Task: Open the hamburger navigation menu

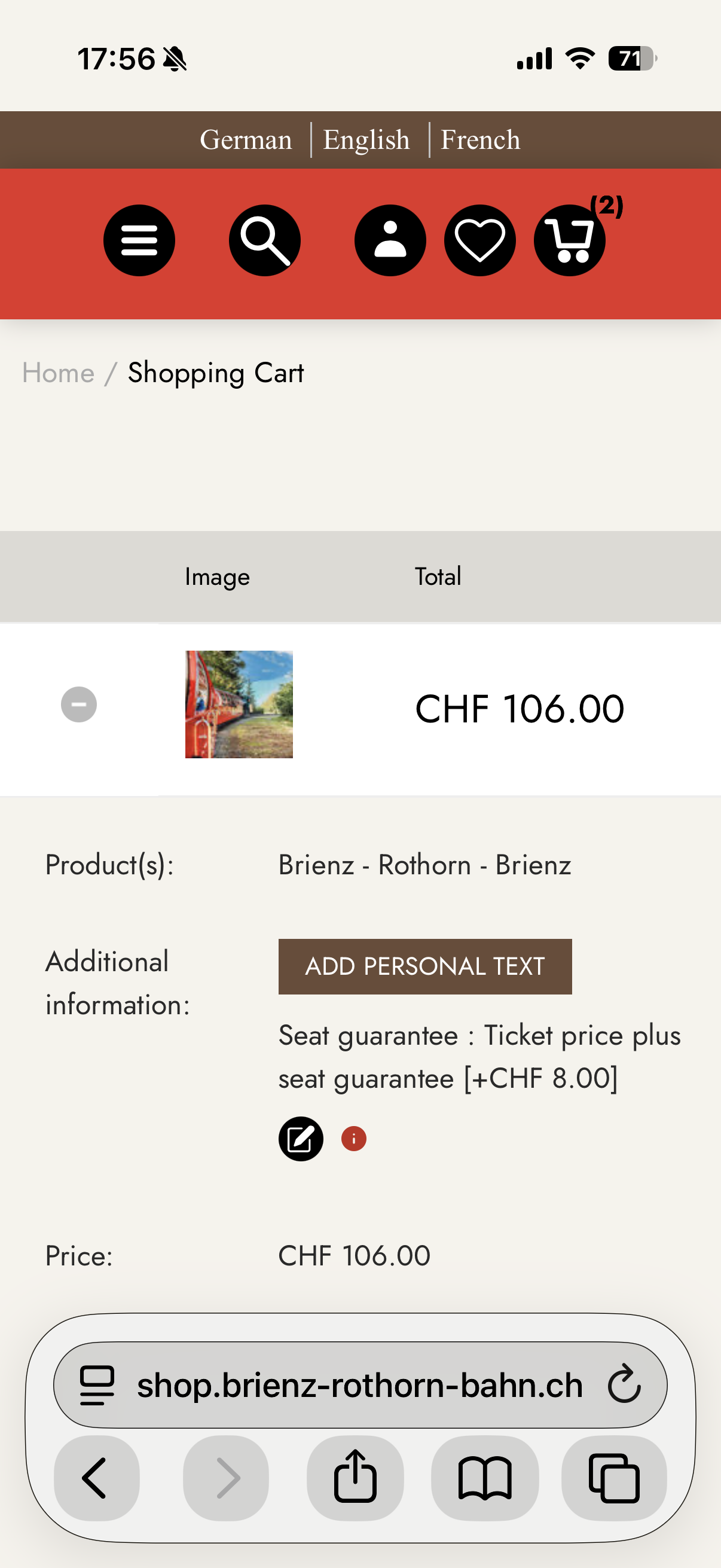Action: [x=139, y=240]
